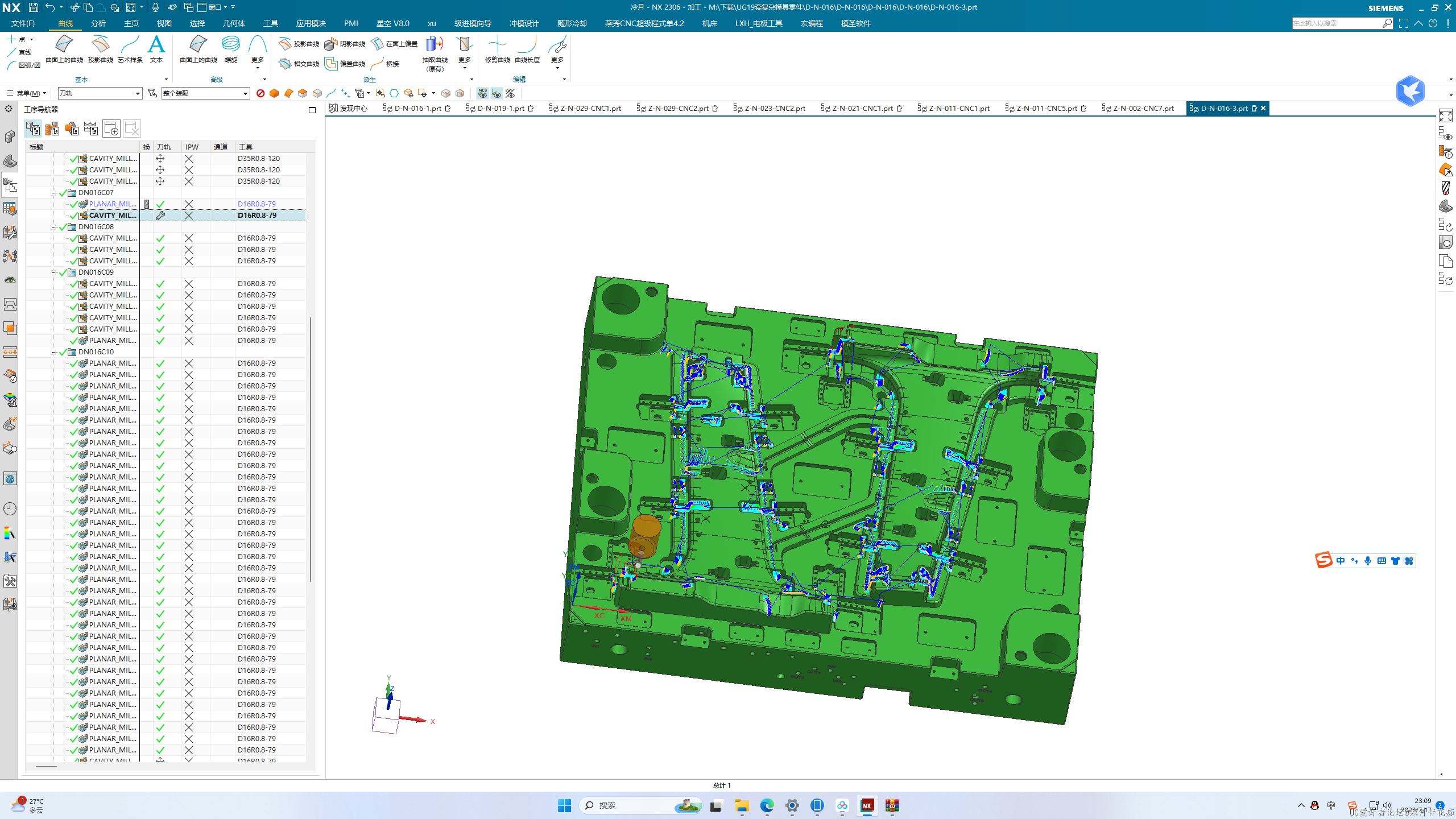Open the history clock in resource bar
This screenshot has width=1456, height=819.
pyautogui.click(x=10, y=509)
